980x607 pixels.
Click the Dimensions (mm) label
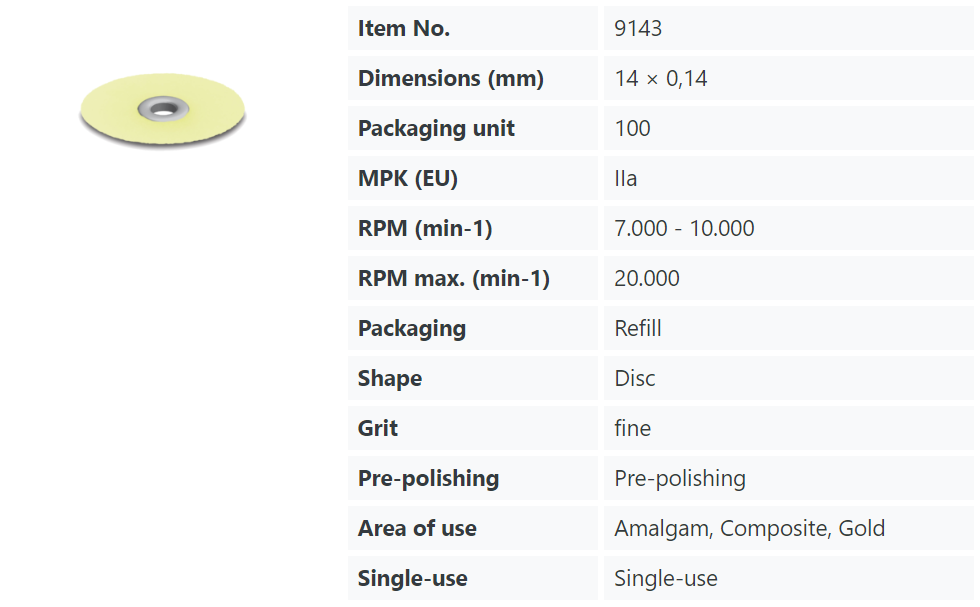pos(451,78)
